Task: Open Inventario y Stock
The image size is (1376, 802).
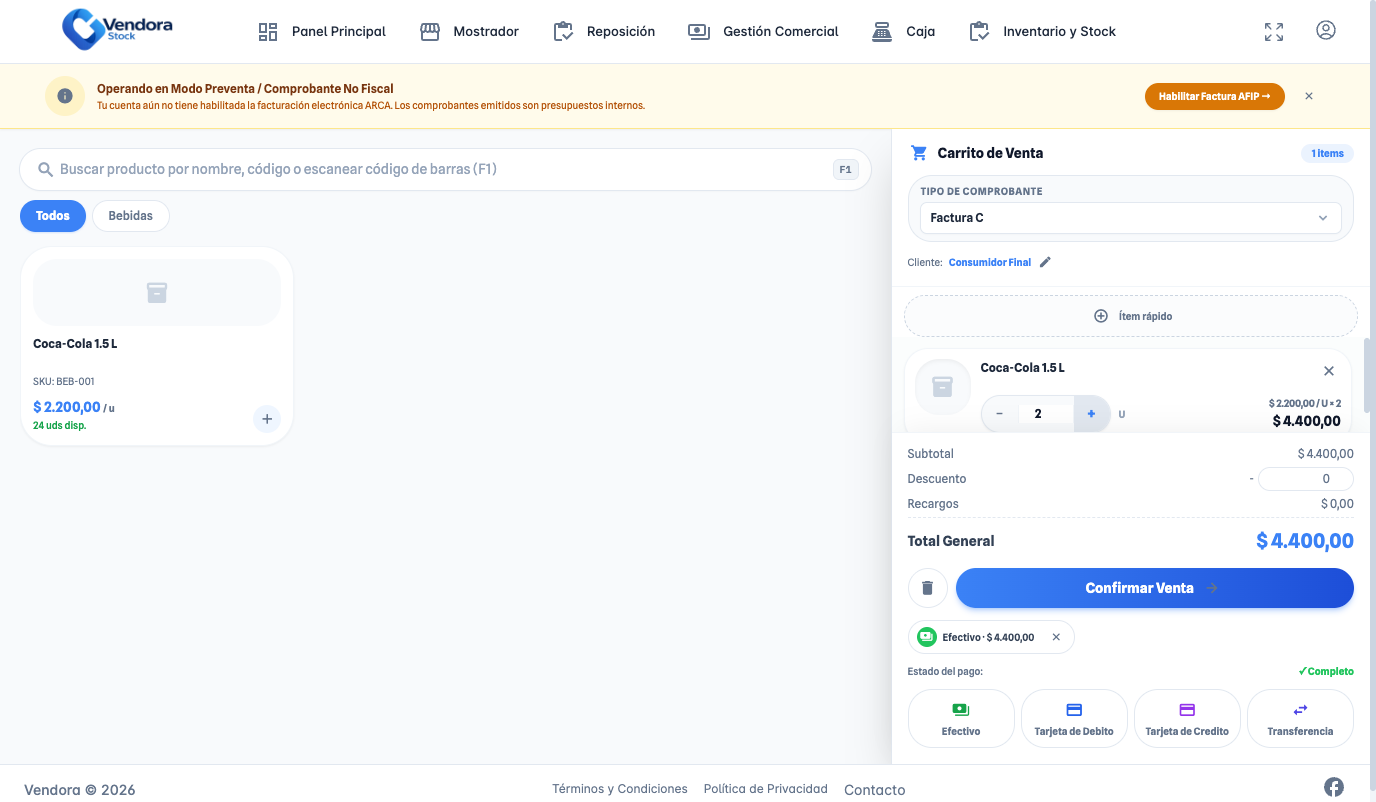Action: click(1043, 32)
